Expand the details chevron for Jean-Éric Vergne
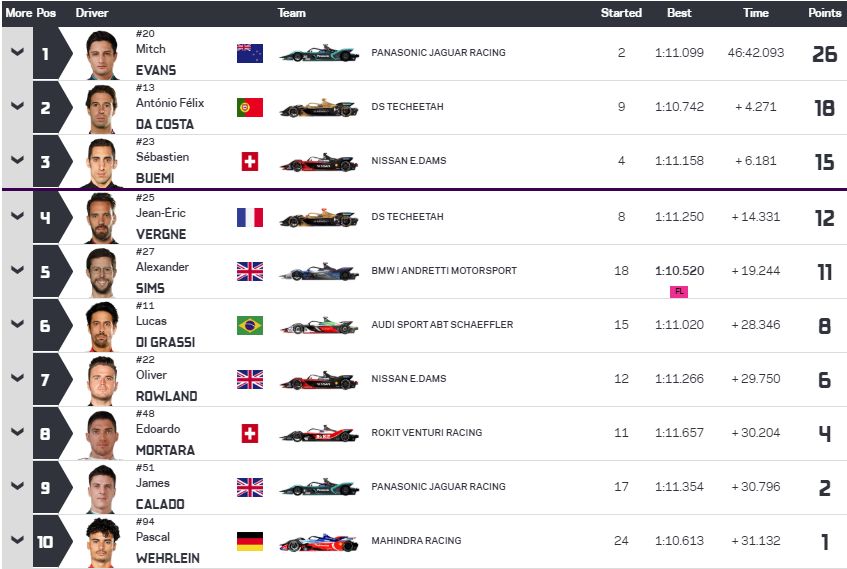847x569 pixels. tap(17, 216)
